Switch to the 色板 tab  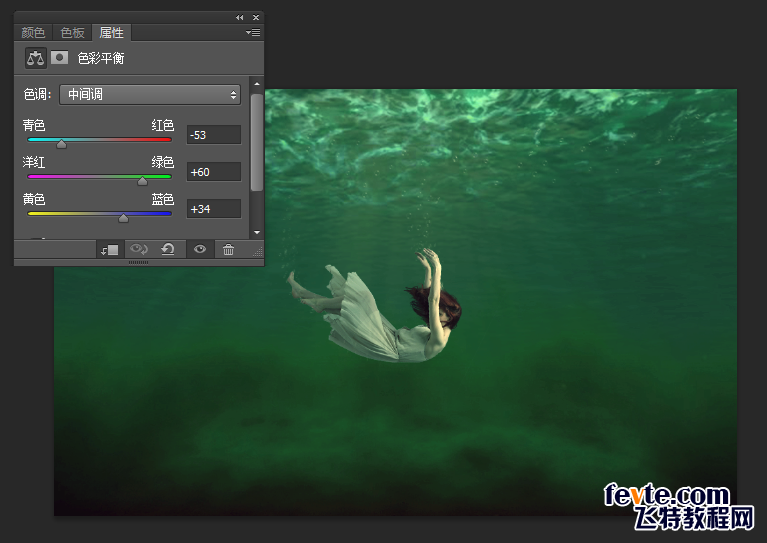click(72, 33)
